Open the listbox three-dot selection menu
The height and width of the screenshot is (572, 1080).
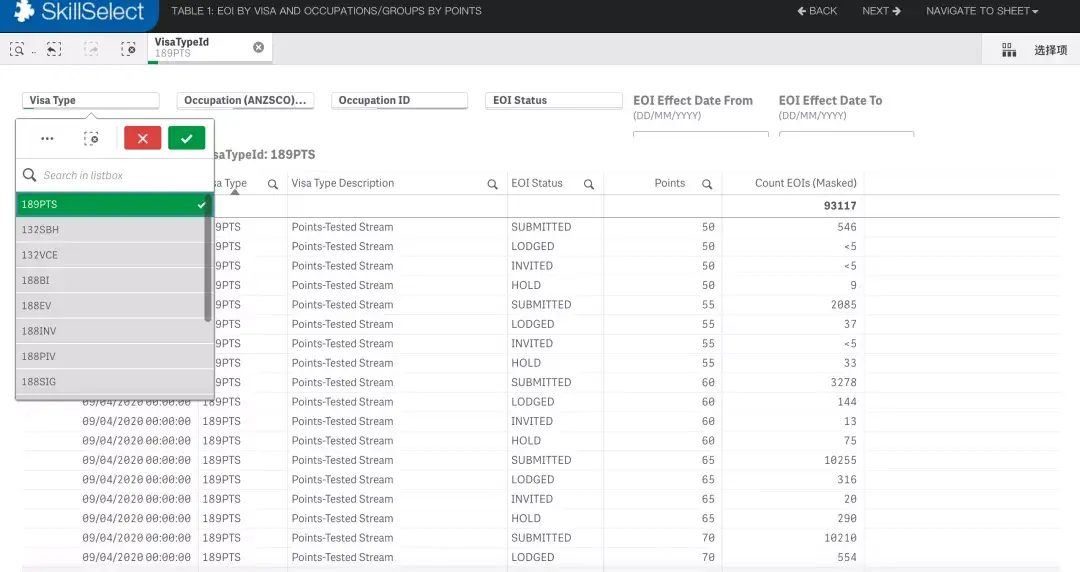pos(47,138)
